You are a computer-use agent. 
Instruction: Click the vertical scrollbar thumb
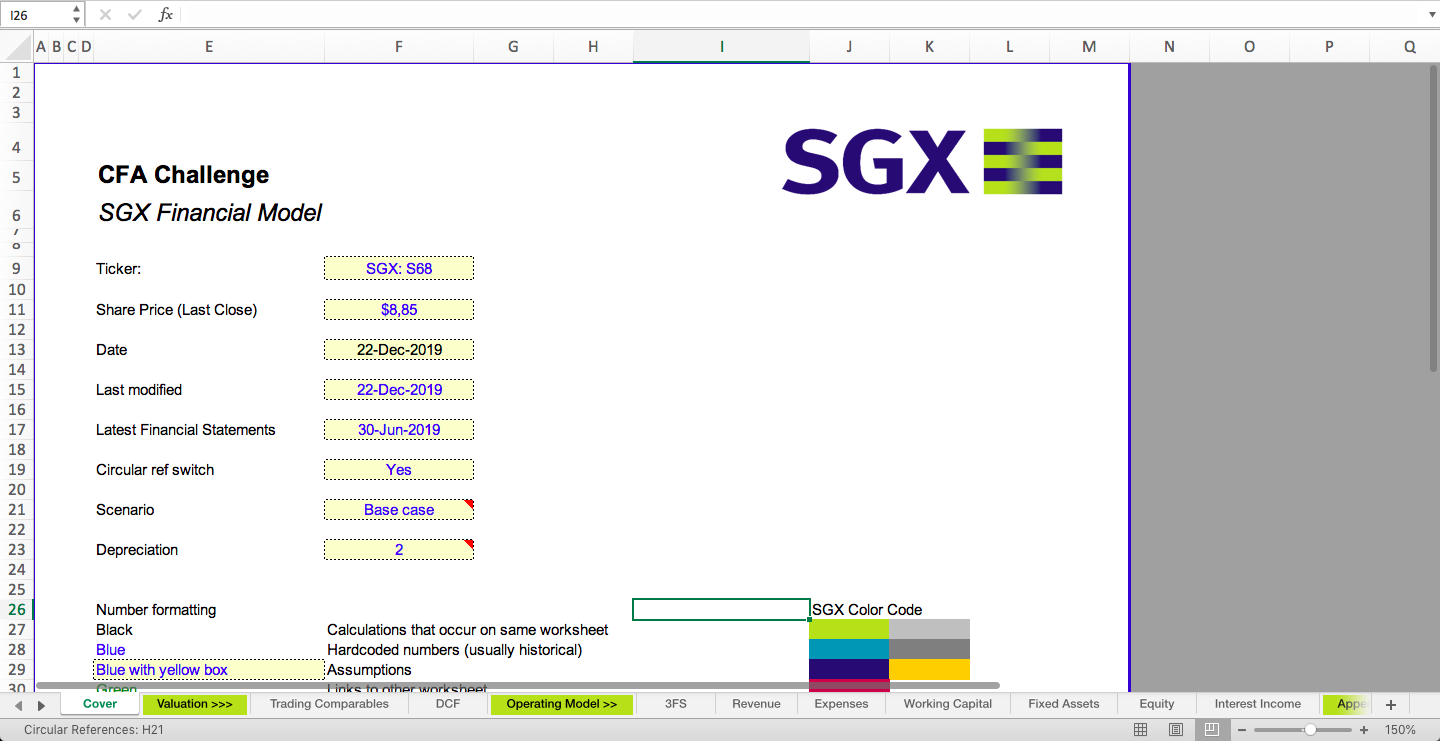1433,220
